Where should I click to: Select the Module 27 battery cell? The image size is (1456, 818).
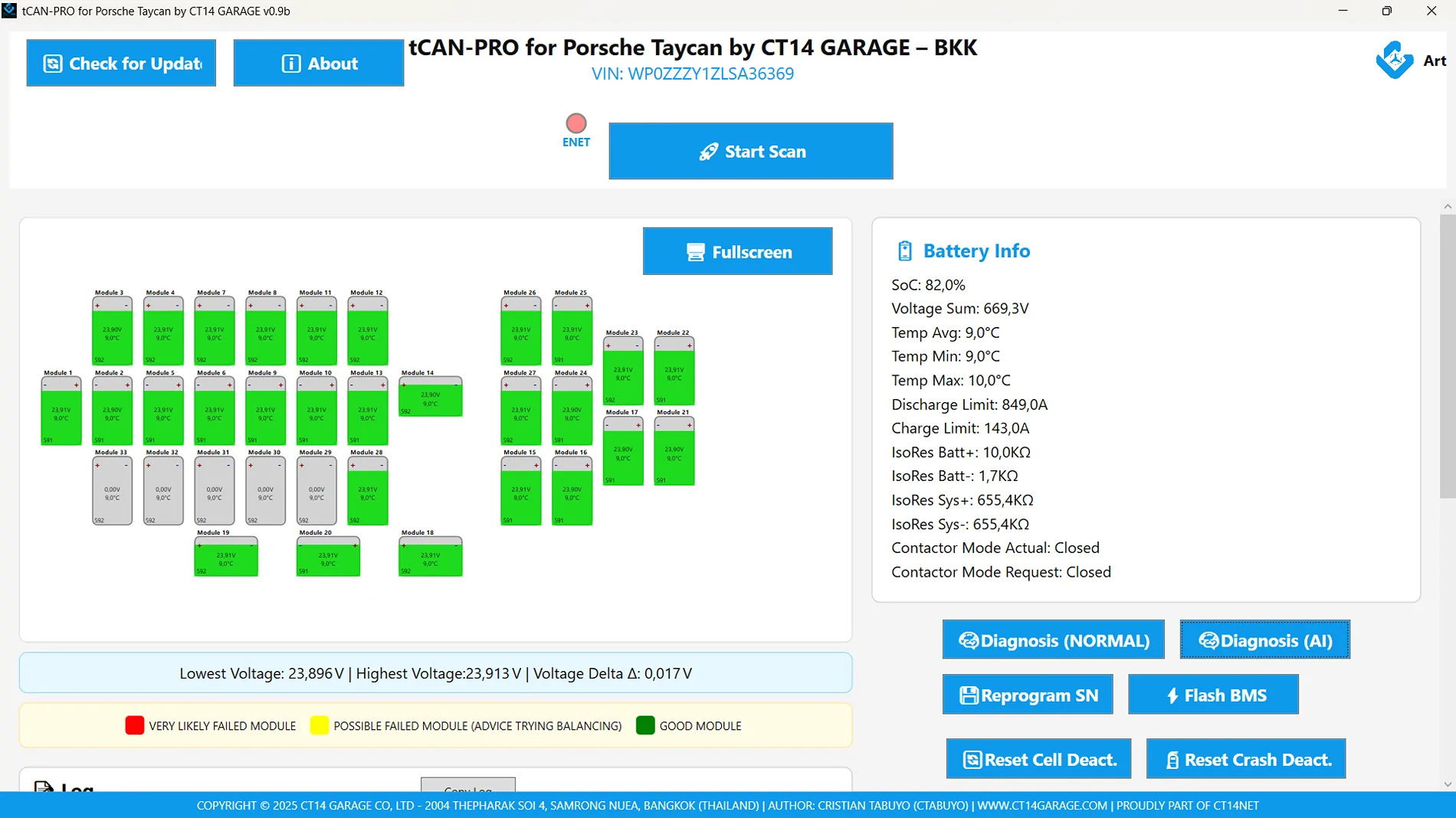[521, 411]
